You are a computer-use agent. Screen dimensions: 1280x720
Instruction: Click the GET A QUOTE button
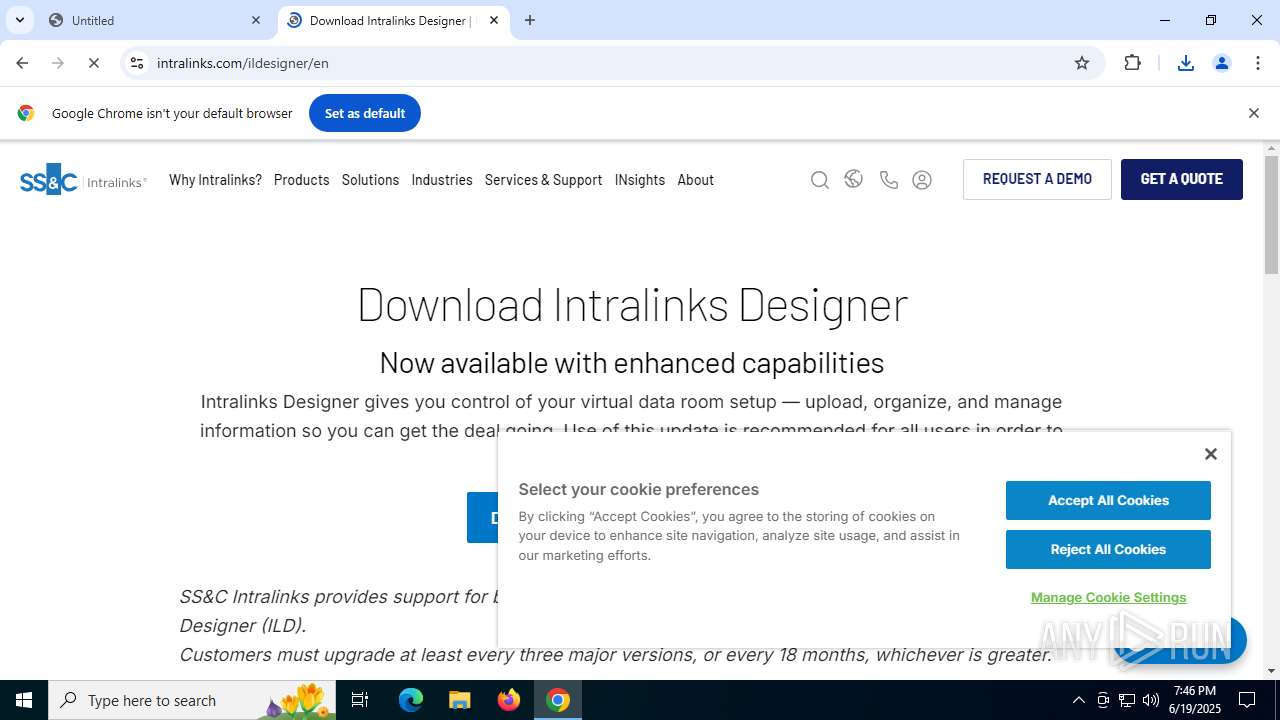[x=1181, y=179]
